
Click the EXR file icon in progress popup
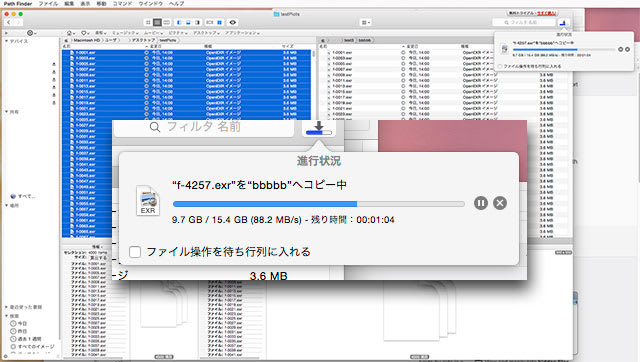(148, 200)
